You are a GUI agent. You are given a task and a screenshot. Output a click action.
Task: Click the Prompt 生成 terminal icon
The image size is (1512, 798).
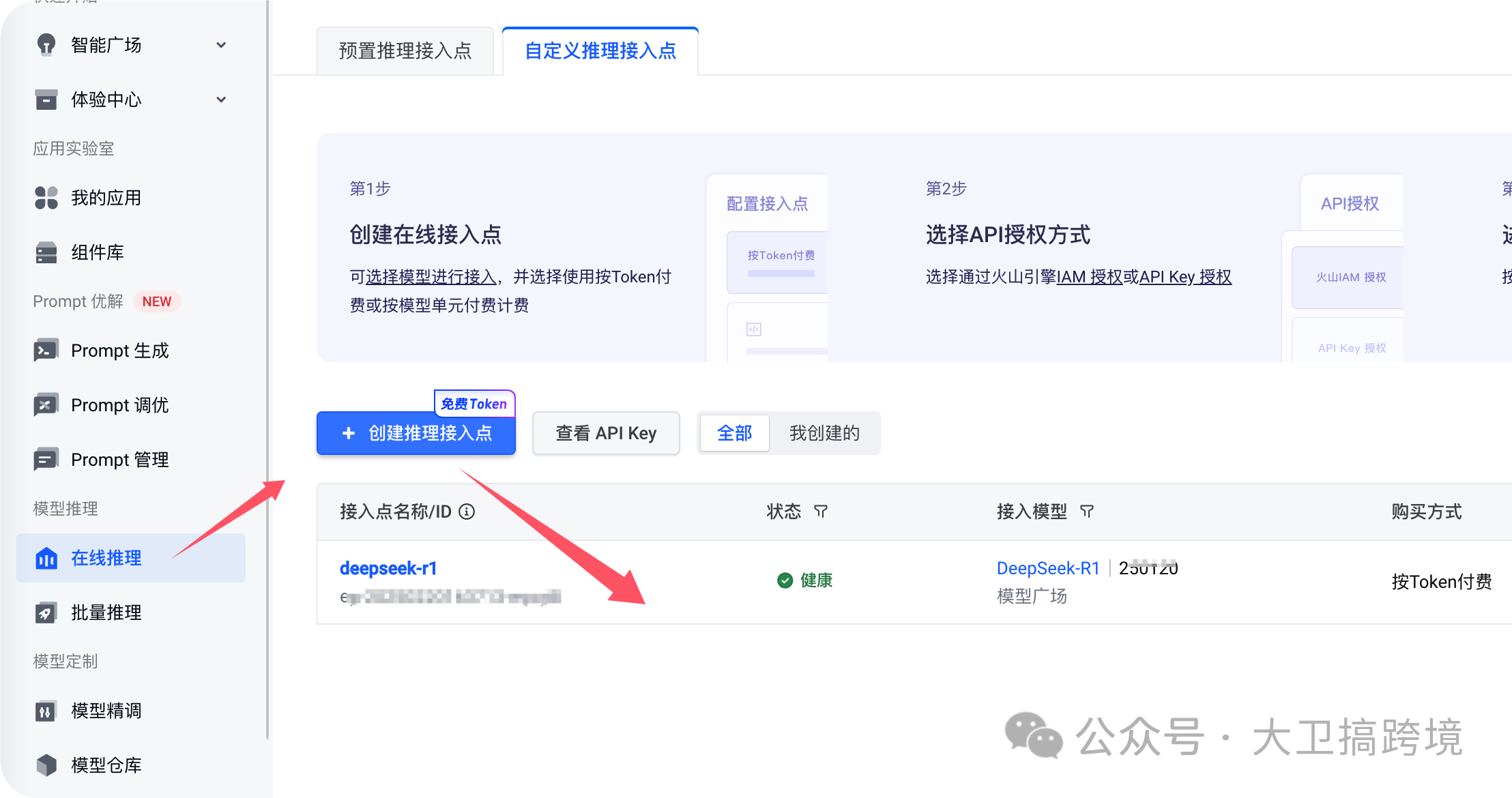pos(46,351)
